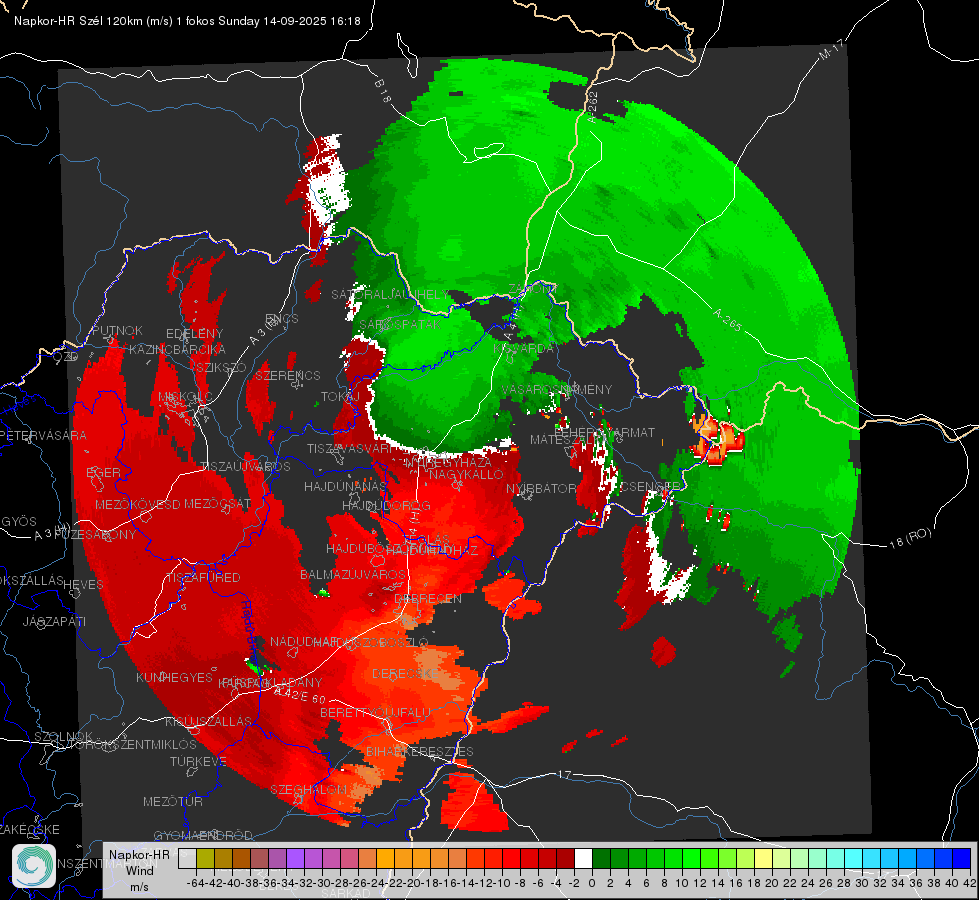Click the BALMAZÚJVÁROS city label

(x=353, y=574)
